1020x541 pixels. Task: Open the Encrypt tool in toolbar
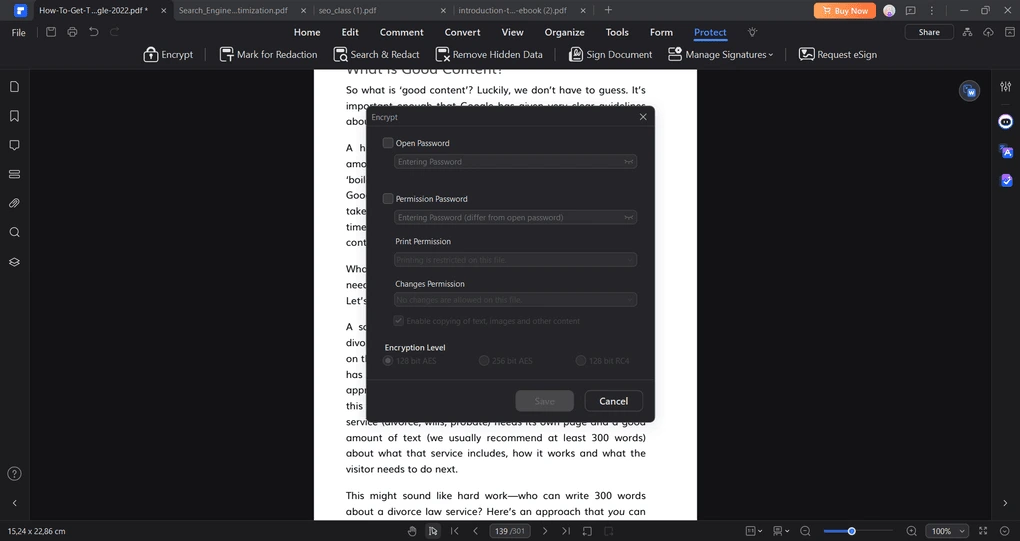pos(168,55)
